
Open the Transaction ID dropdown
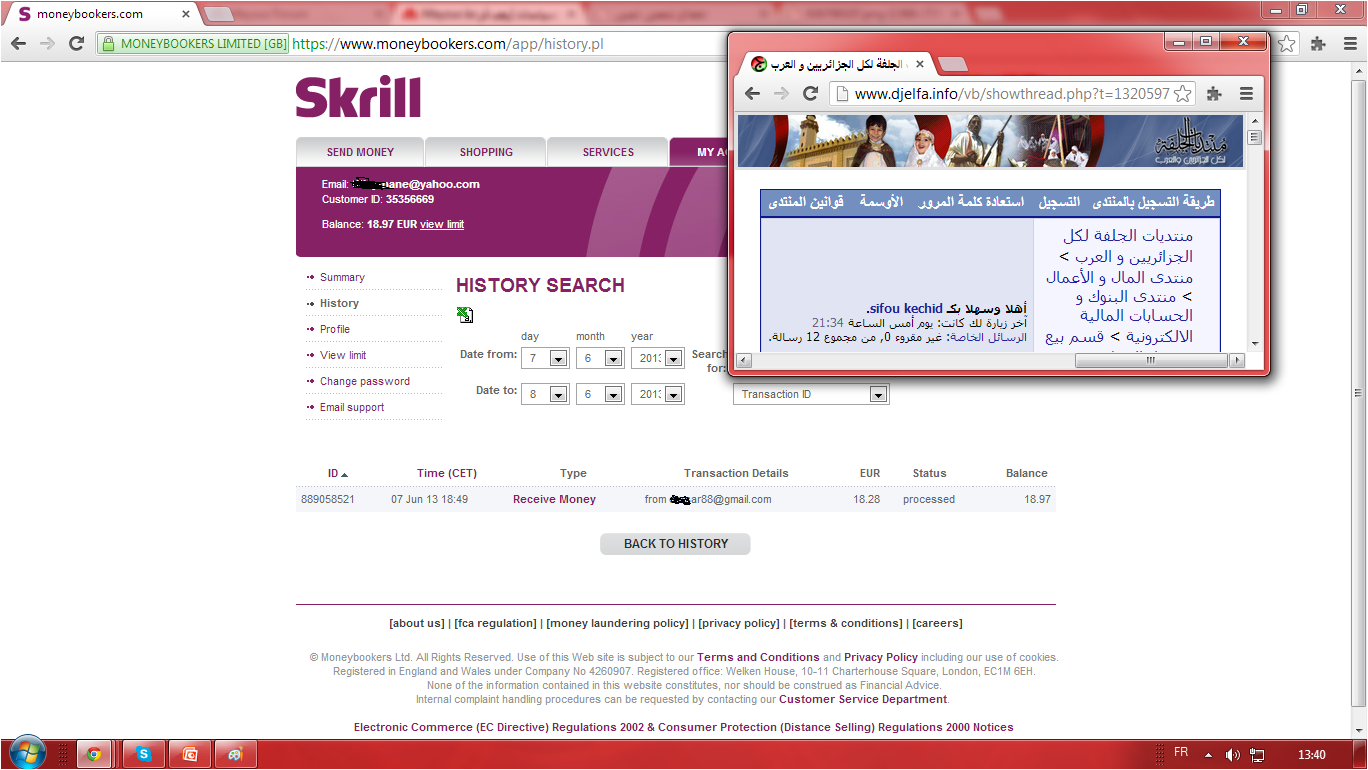coord(811,394)
